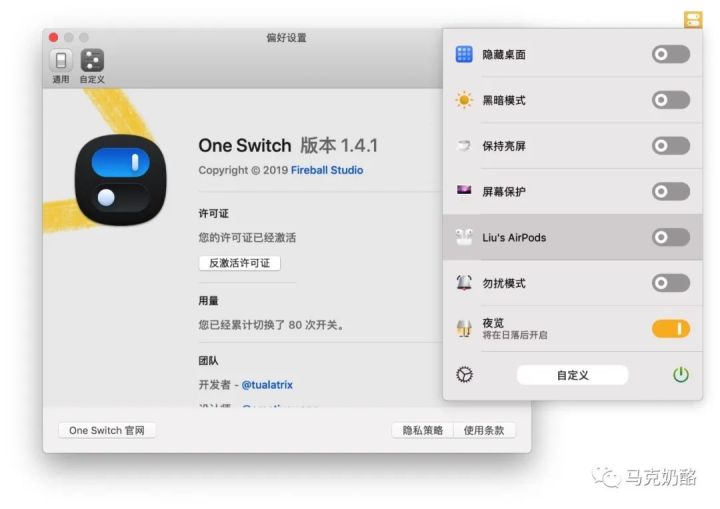Enable the 勿扰模式 switch
This screenshot has width=720, height=509.
click(671, 283)
